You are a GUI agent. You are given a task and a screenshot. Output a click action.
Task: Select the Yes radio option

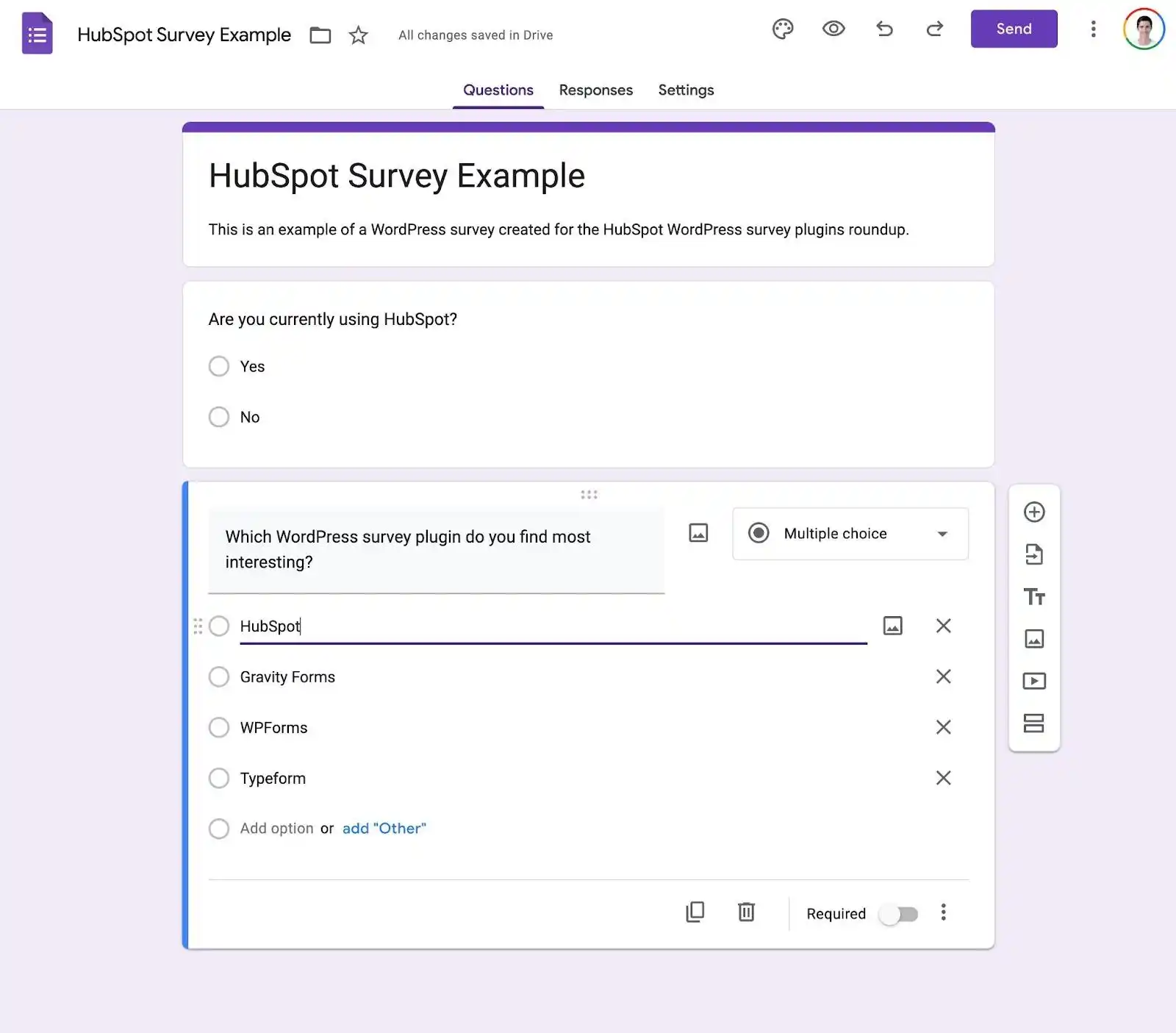[219, 366]
